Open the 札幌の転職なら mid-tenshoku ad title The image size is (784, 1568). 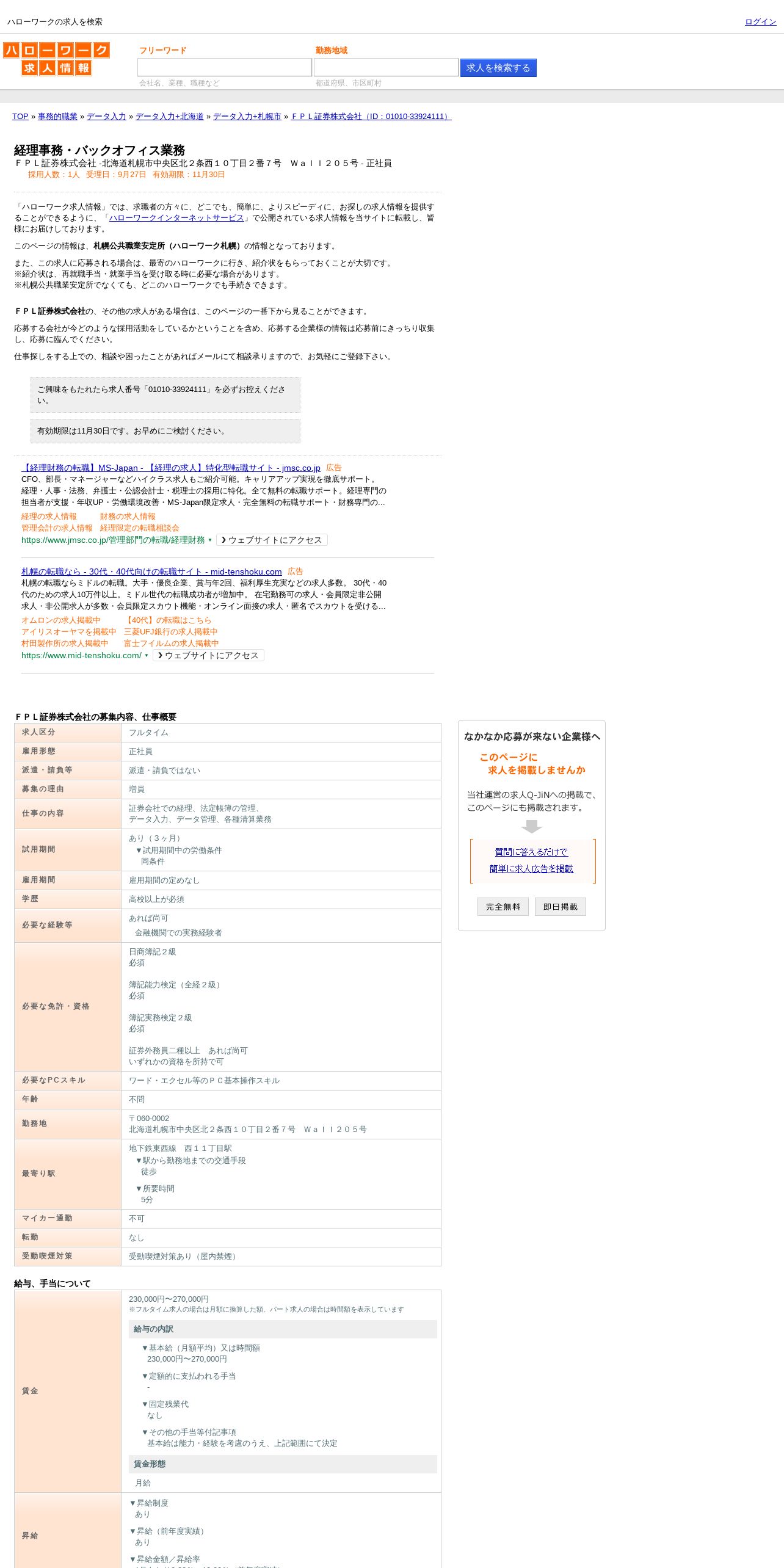coord(151,572)
